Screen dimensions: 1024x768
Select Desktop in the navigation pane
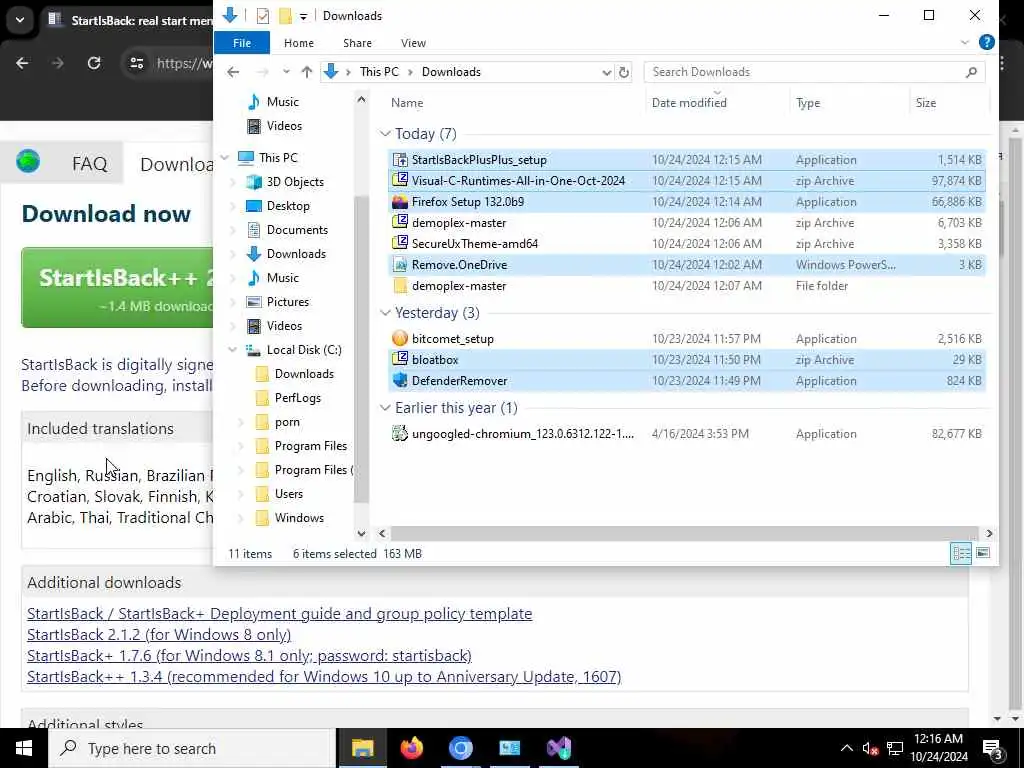coord(288,206)
